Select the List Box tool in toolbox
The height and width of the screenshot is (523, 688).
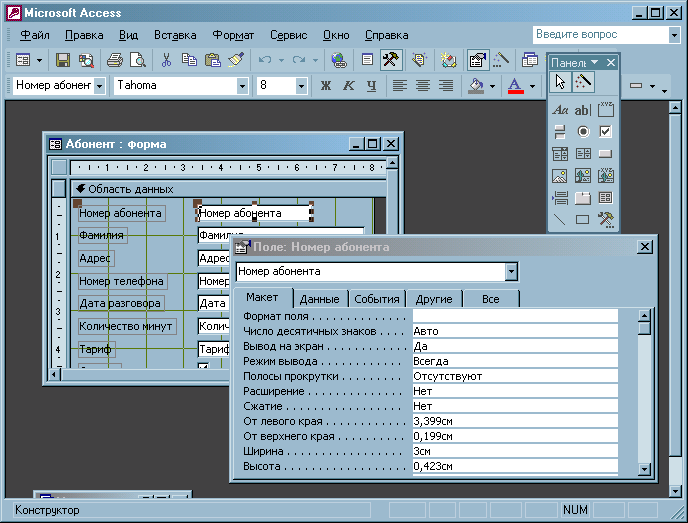583,154
